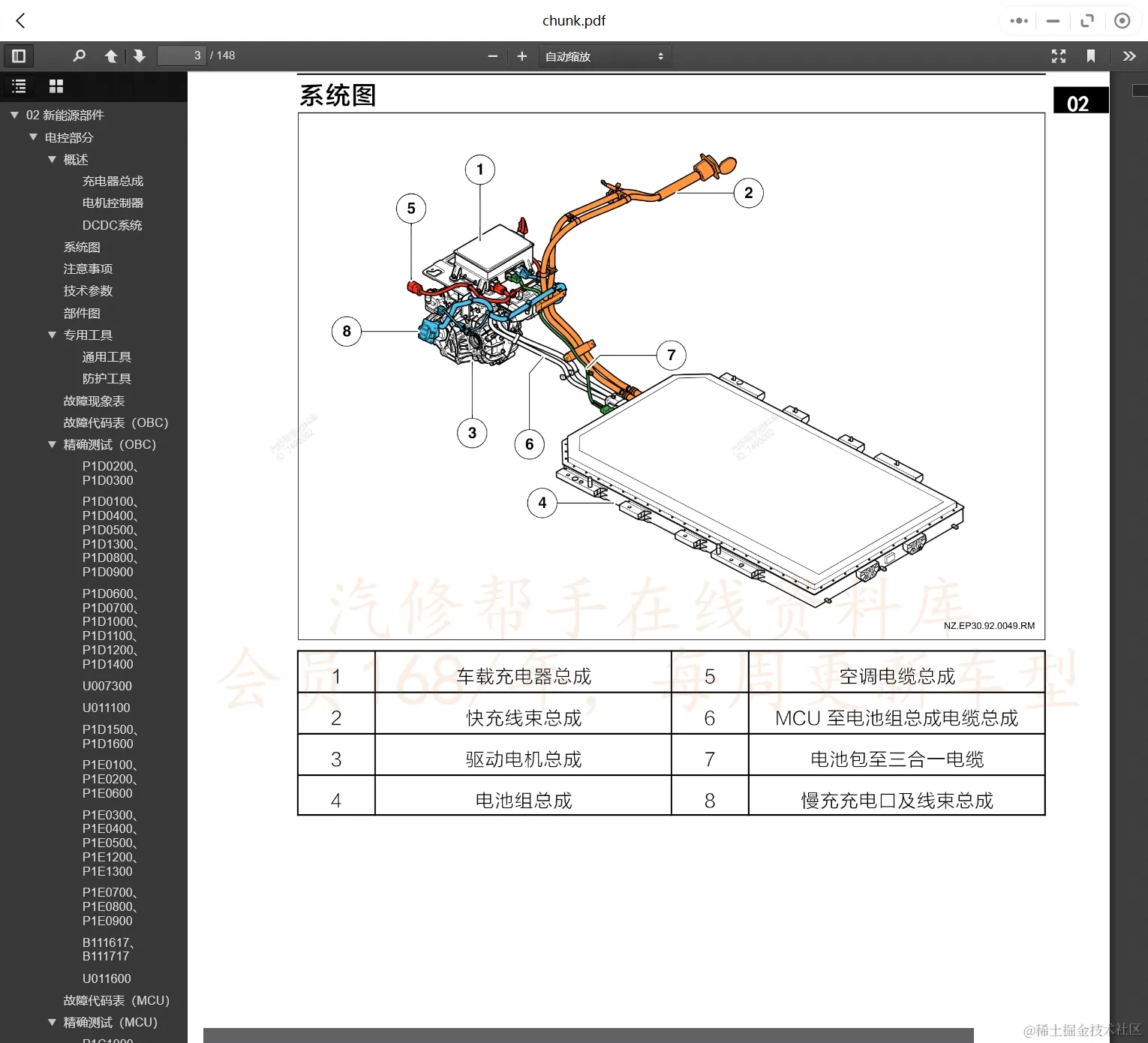
Task: Select 系统图 in the outline panel
Action: click(83, 246)
